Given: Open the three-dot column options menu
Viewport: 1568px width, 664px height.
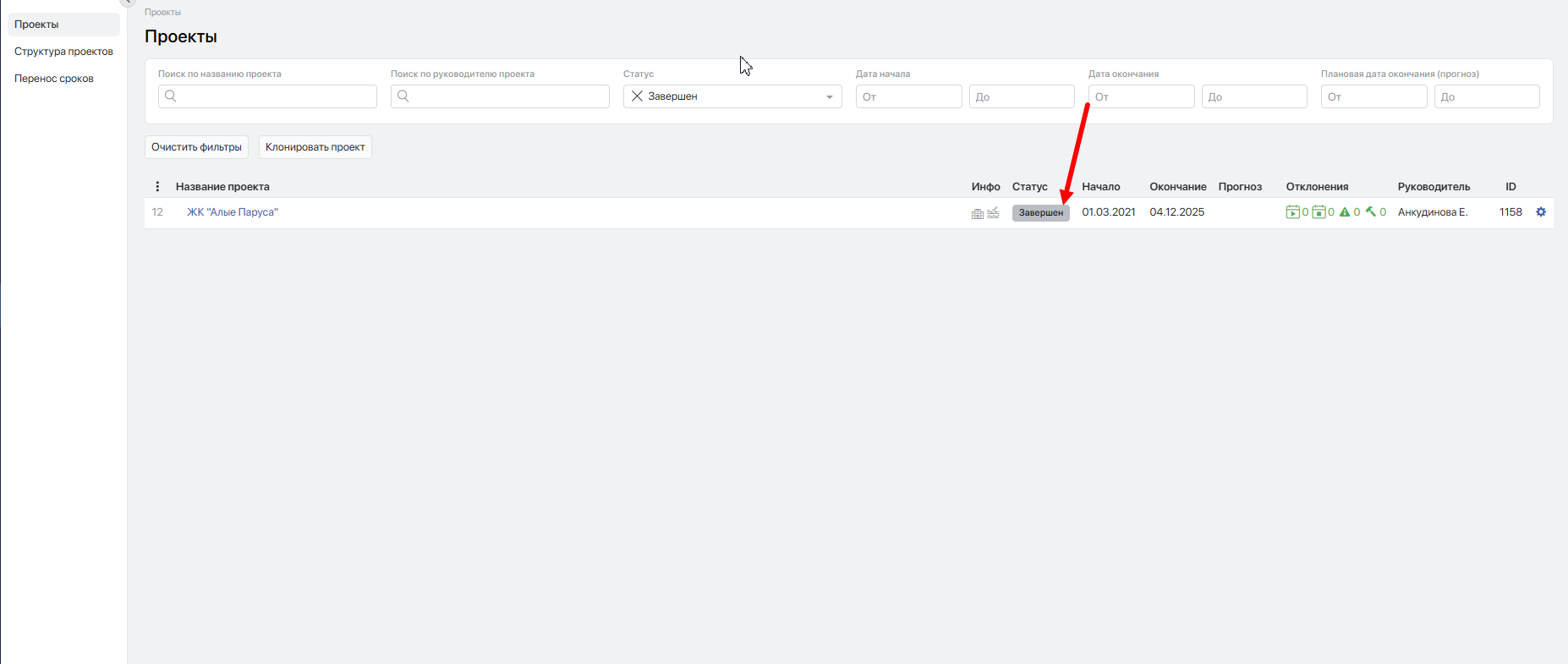Looking at the screenshot, I should pyautogui.click(x=157, y=187).
